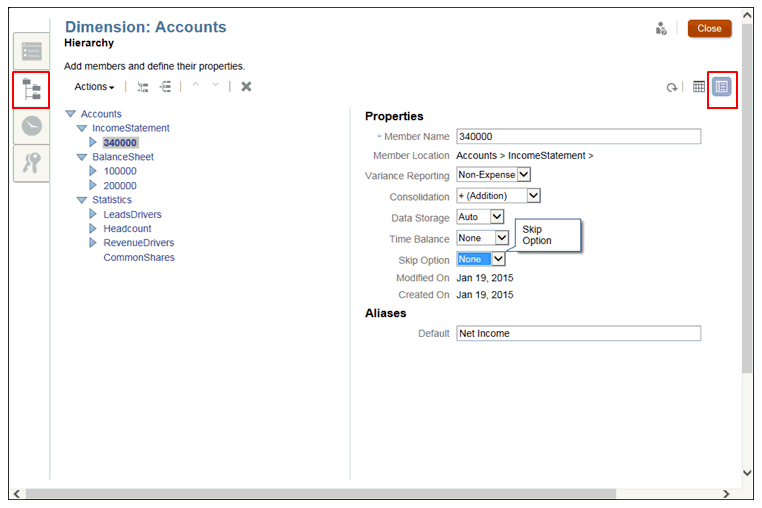Screen dimensions: 762x508
Task: Click the Add Child member toolbar icon
Action: tap(142, 87)
